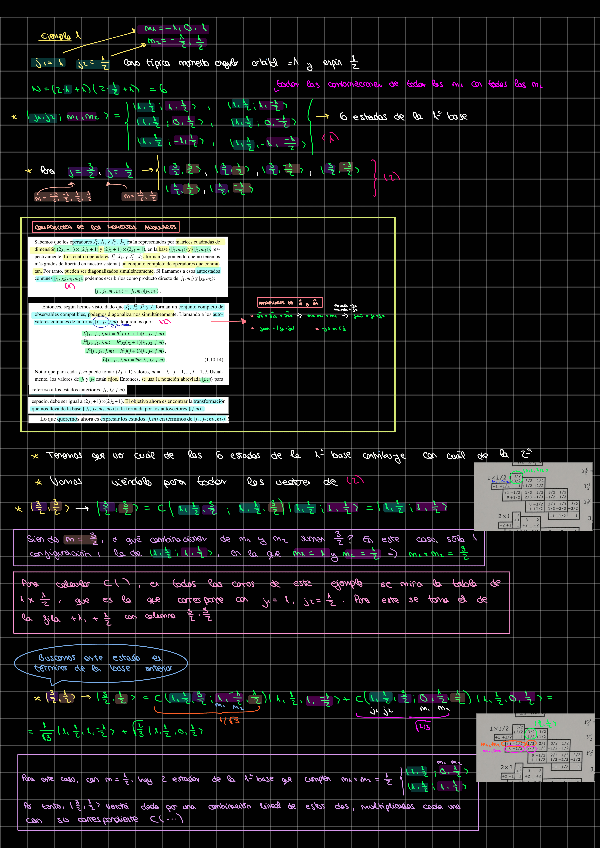
Task: Click the yellow "Ejemplo 1" heading
Action: pyautogui.click(x=62, y=36)
